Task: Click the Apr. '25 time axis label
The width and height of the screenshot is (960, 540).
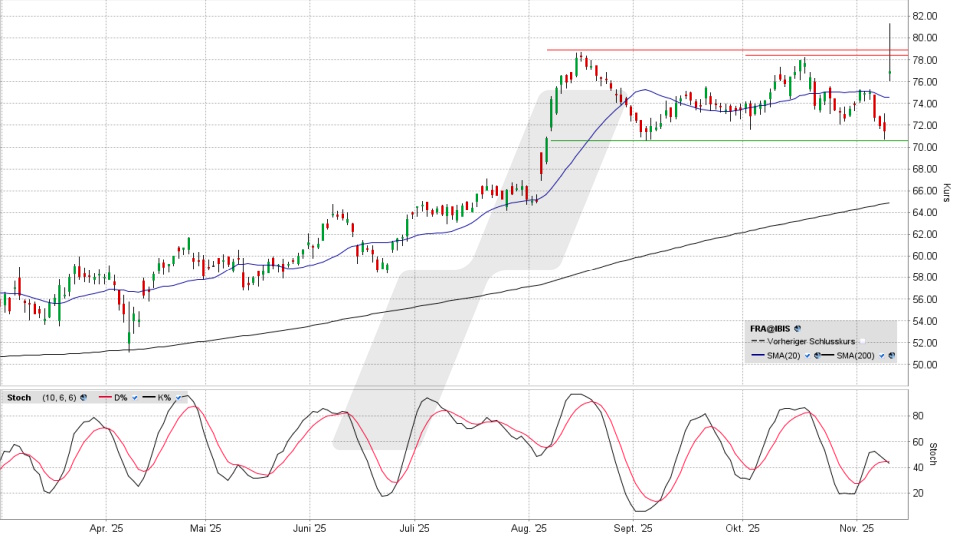Action: [x=105, y=528]
